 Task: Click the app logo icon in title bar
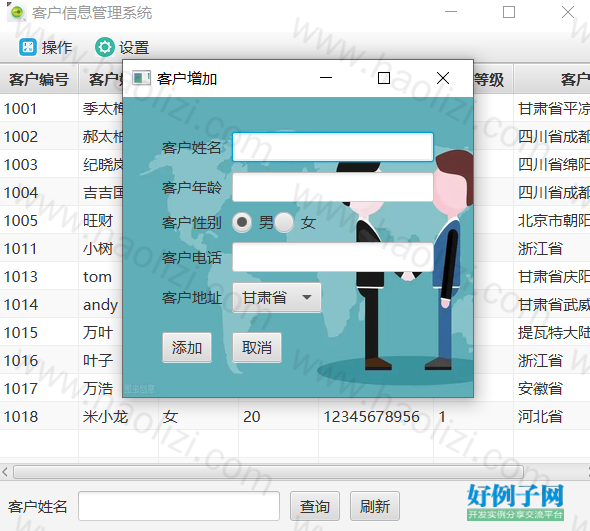click(16, 12)
